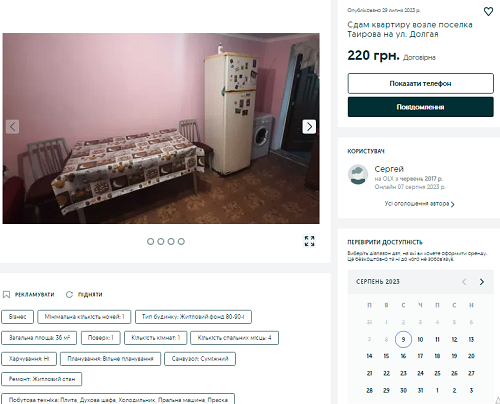The image size is (500, 404).
Task: Go to next calendar month
Action: point(482,282)
